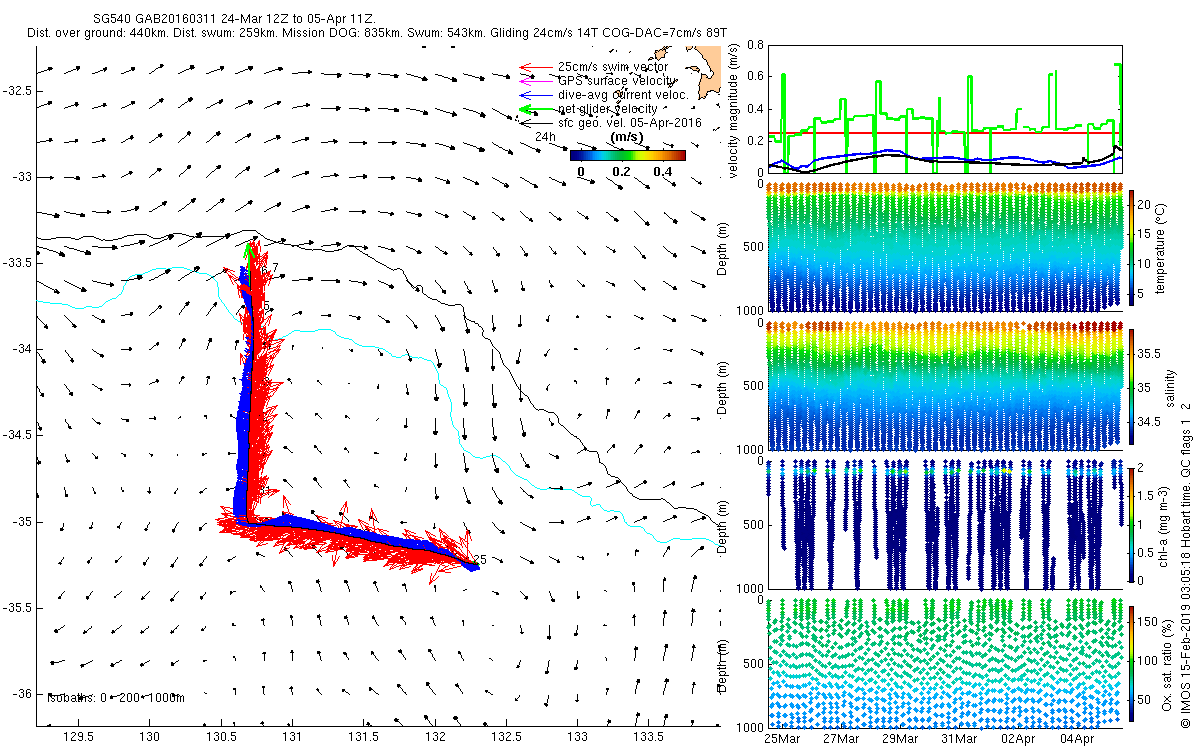Viewport: 1200px width, 750px height.
Task: Click the temperature panel's 'Depth (m)' label
Action: pos(724,247)
